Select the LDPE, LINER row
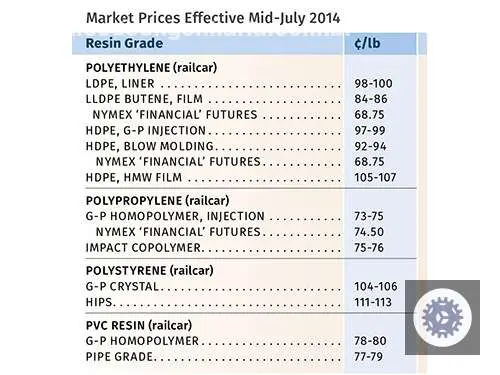The image size is (500, 375). [x=239, y=84]
